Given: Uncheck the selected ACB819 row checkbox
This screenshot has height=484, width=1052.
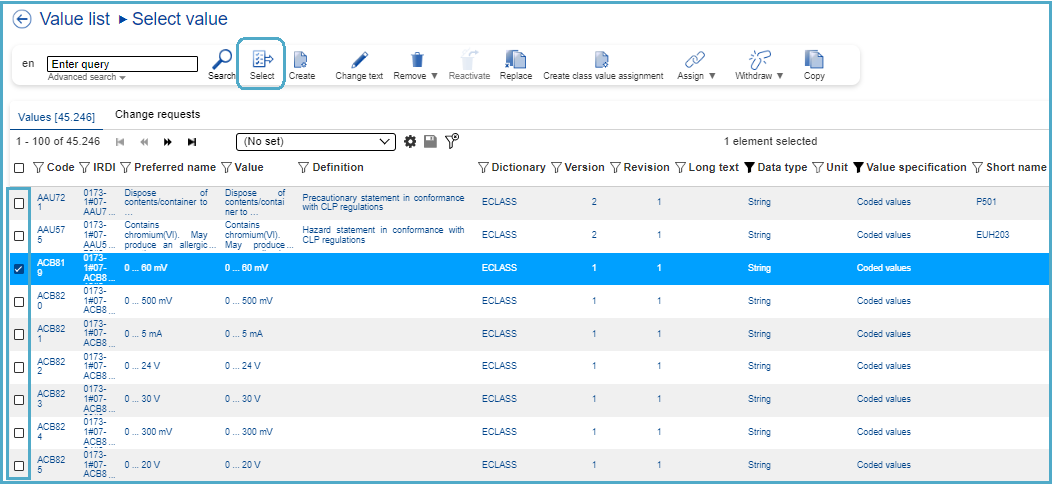Looking at the screenshot, I should pos(19,269).
